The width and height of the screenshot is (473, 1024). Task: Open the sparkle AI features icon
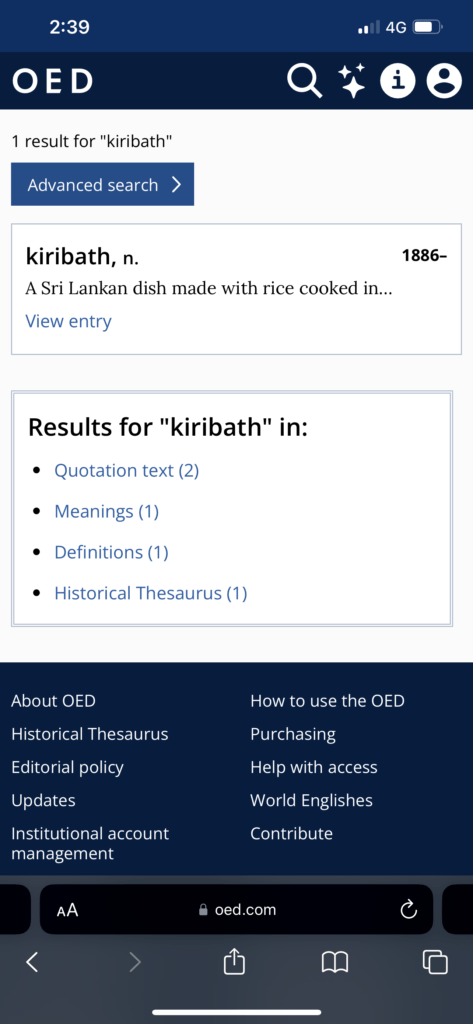[x=352, y=81]
